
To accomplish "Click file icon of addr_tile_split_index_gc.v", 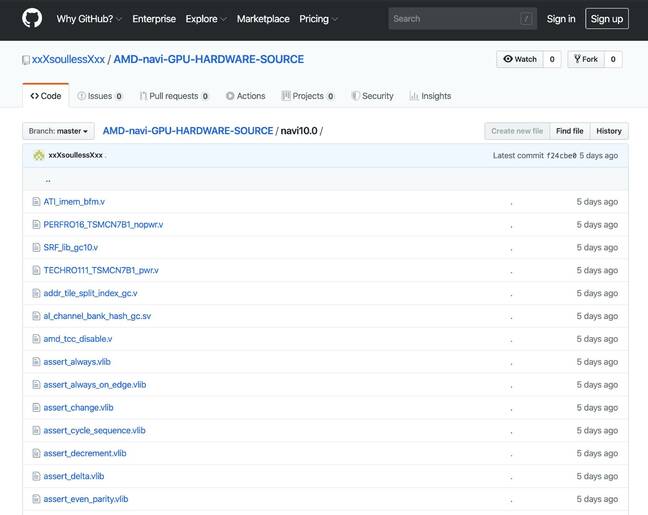I will pyautogui.click(x=36, y=293).
